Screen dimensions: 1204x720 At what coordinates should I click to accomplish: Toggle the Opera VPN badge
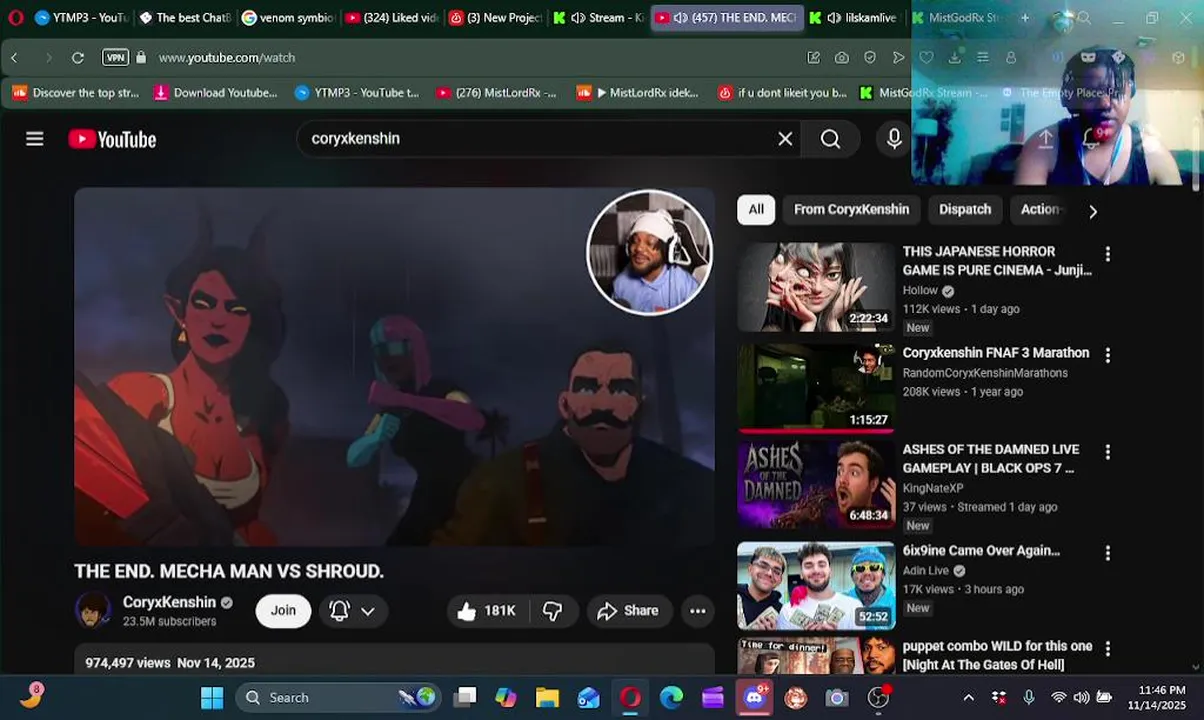116,58
